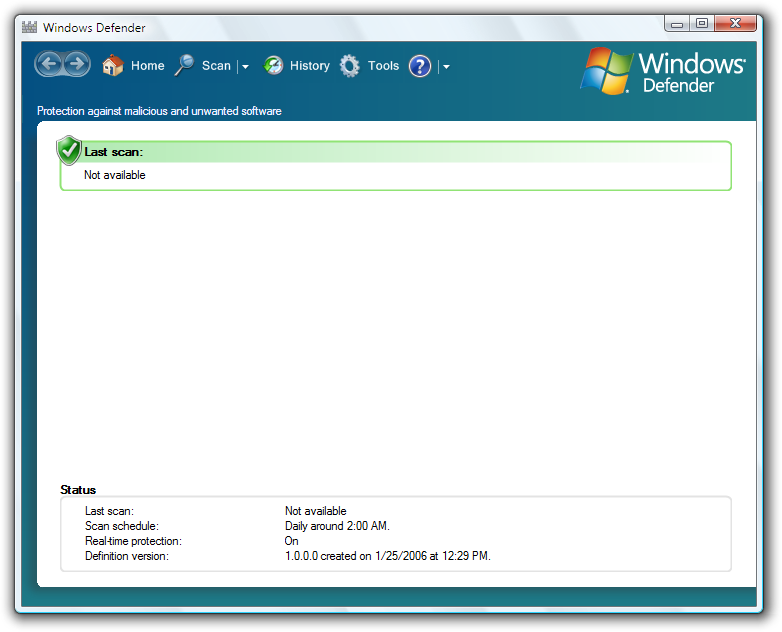Start a scan via Scan label
Image resolution: width=782 pixels, height=632 pixels.
click(216, 65)
